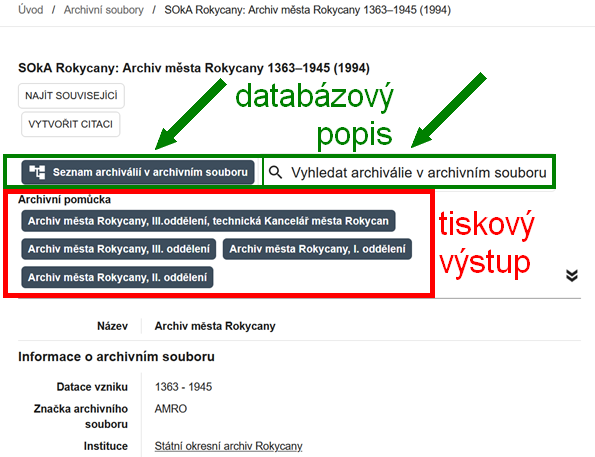Click the Instituce label
Image resolution: width=595 pixels, height=457 pixels.
(x=106, y=446)
